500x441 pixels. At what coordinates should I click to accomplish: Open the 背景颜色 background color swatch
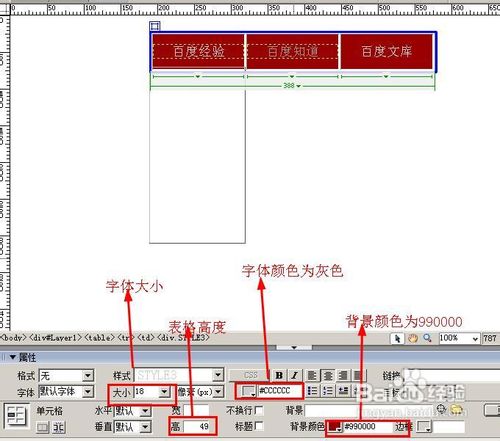pyautogui.click(x=335, y=426)
